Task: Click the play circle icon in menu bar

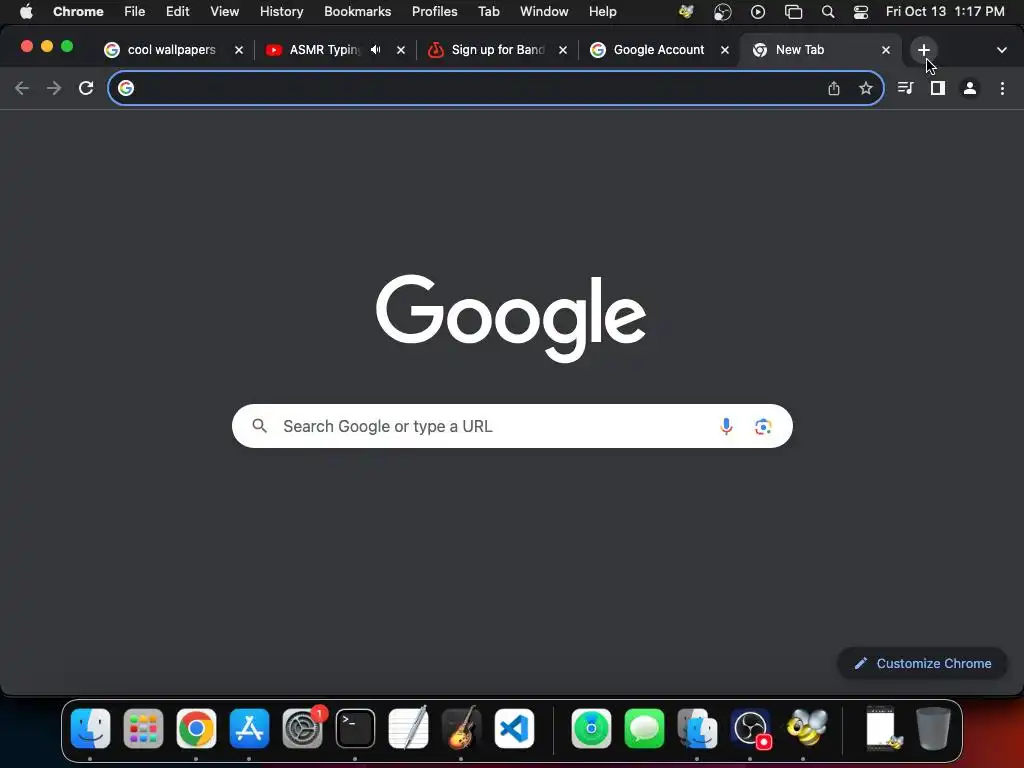Action: [758, 12]
